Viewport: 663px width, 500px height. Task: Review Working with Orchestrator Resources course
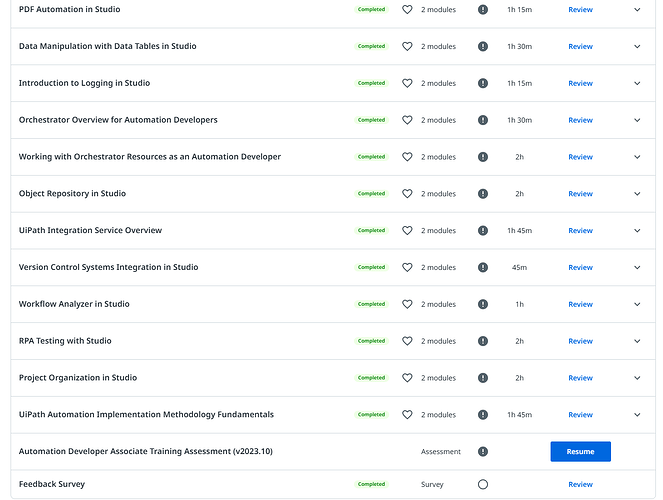[580, 157]
